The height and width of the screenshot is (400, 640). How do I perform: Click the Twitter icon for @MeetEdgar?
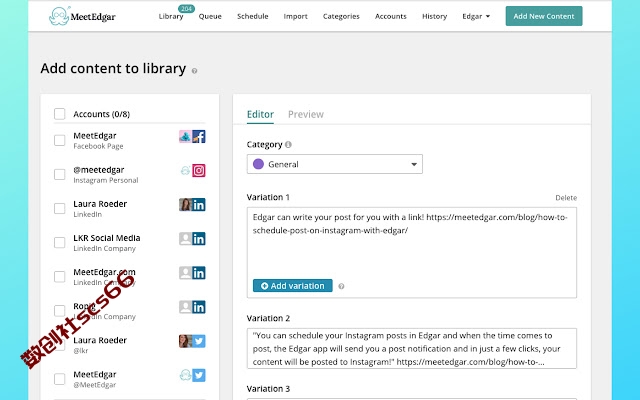point(199,375)
